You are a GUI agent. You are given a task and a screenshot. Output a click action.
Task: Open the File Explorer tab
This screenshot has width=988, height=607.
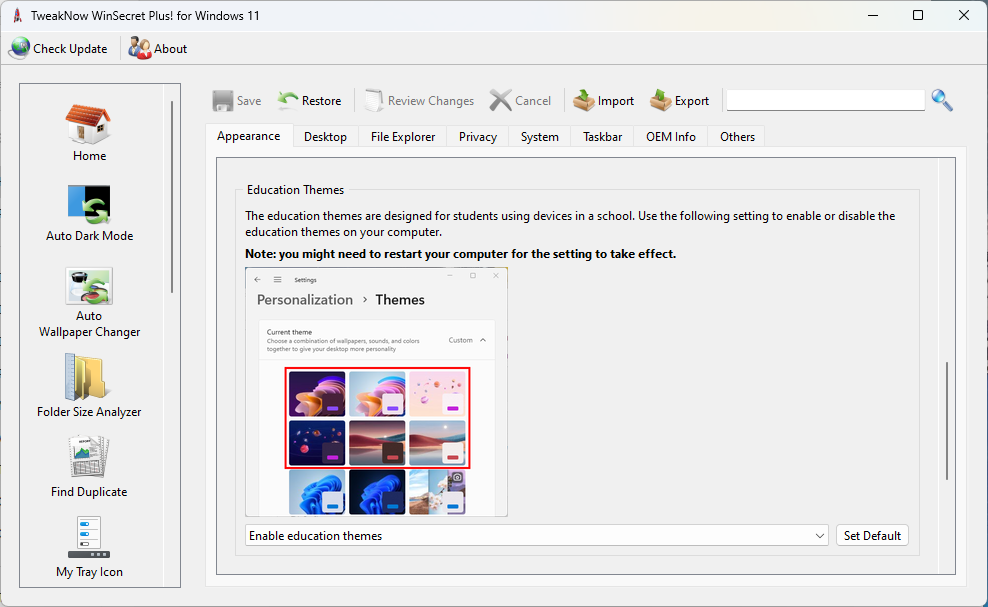tap(403, 137)
